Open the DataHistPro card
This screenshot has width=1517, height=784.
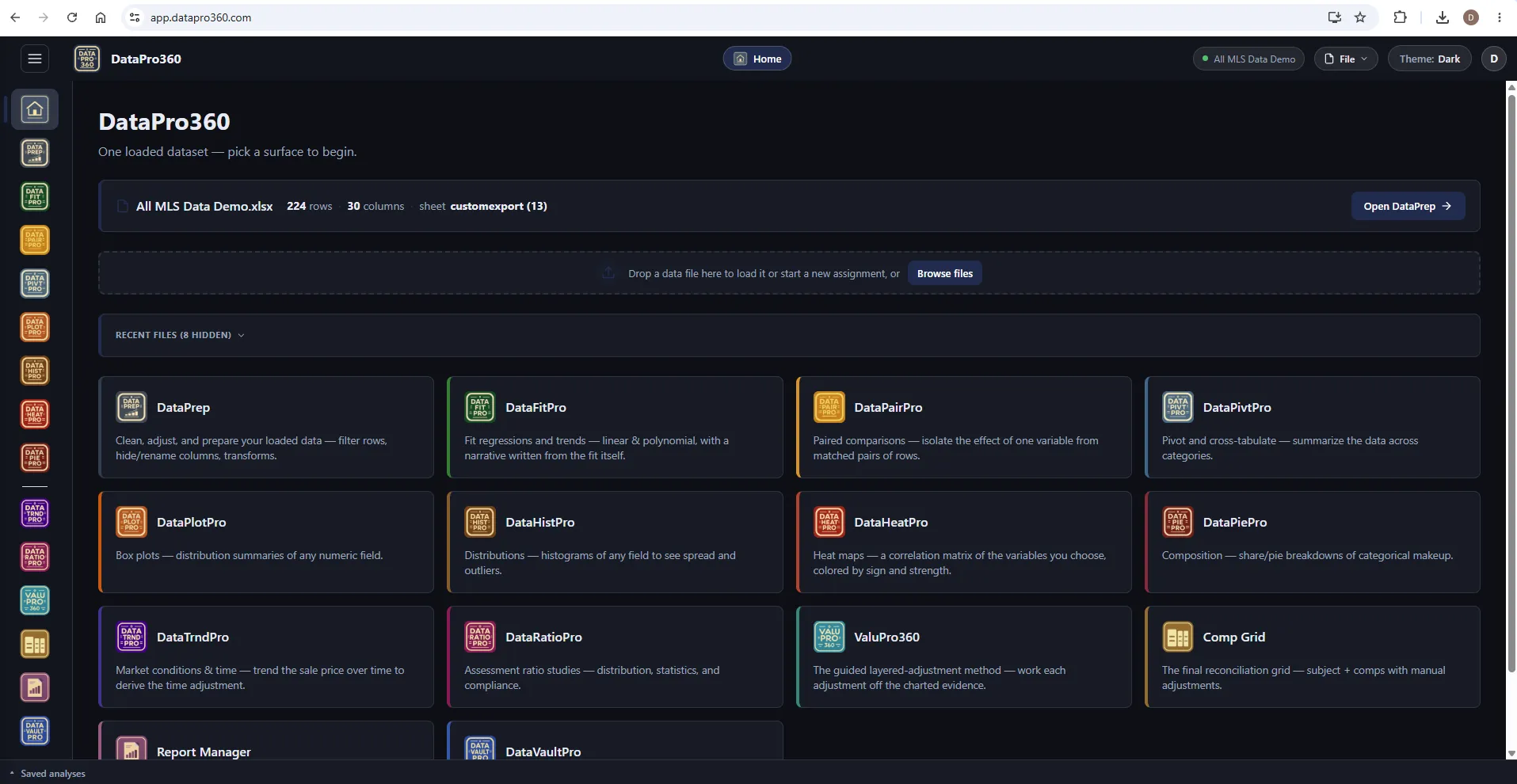[x=615, y=542]
